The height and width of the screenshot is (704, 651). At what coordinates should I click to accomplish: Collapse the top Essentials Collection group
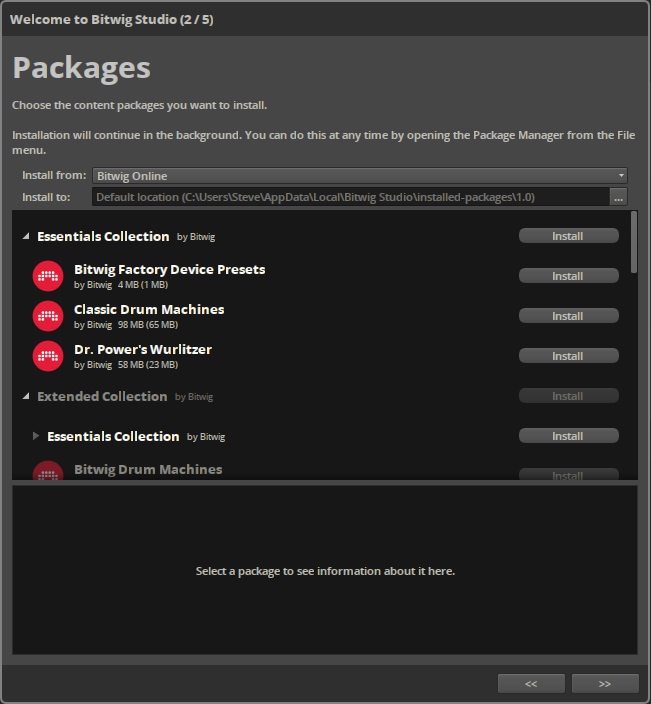click(26, 236)
